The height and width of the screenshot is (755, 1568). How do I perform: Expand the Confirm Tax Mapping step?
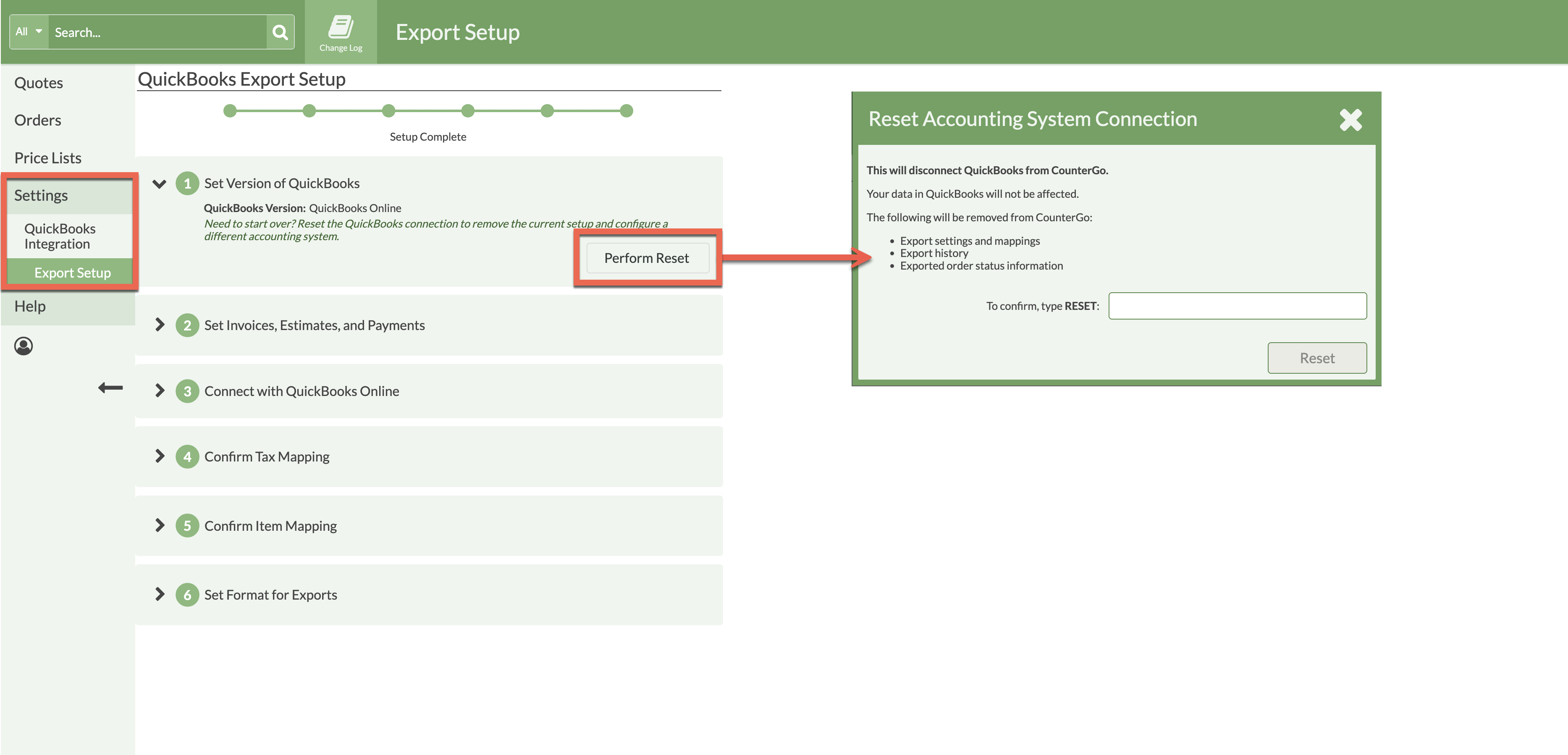click(160, 456)
